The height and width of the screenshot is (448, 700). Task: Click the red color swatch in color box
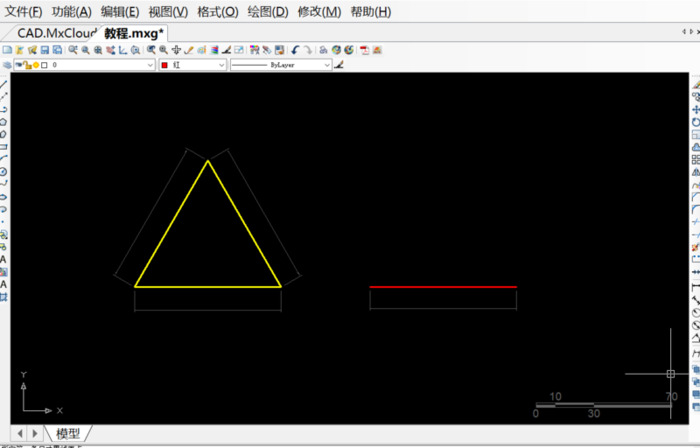coord(164,65)
